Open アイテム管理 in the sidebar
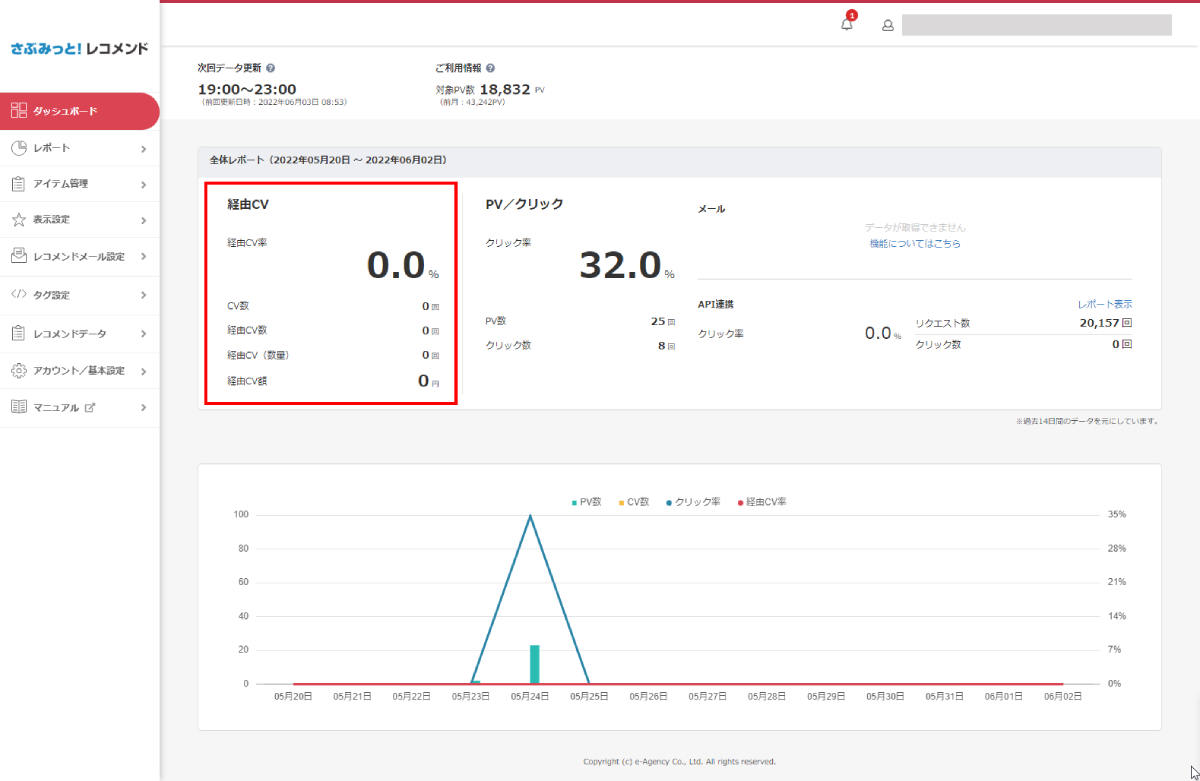 pyautogui.click(x=79, y=184)
